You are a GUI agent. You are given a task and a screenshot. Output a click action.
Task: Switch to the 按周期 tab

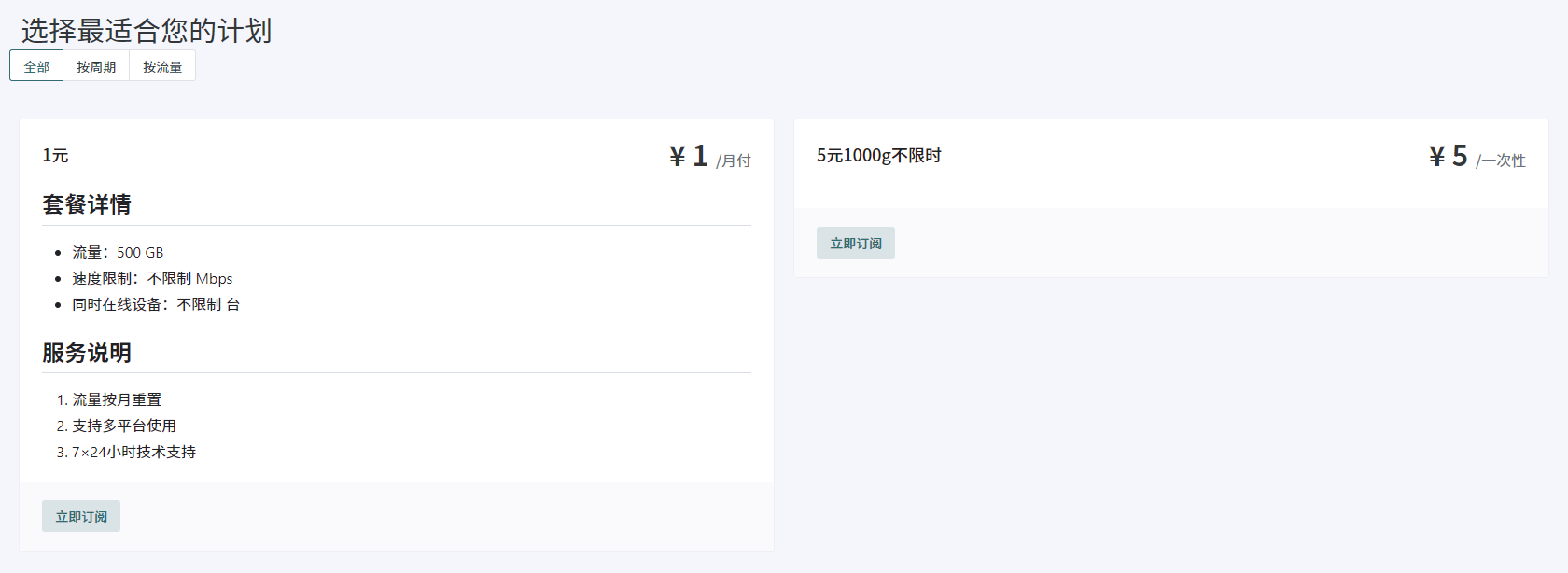[96, 66]
